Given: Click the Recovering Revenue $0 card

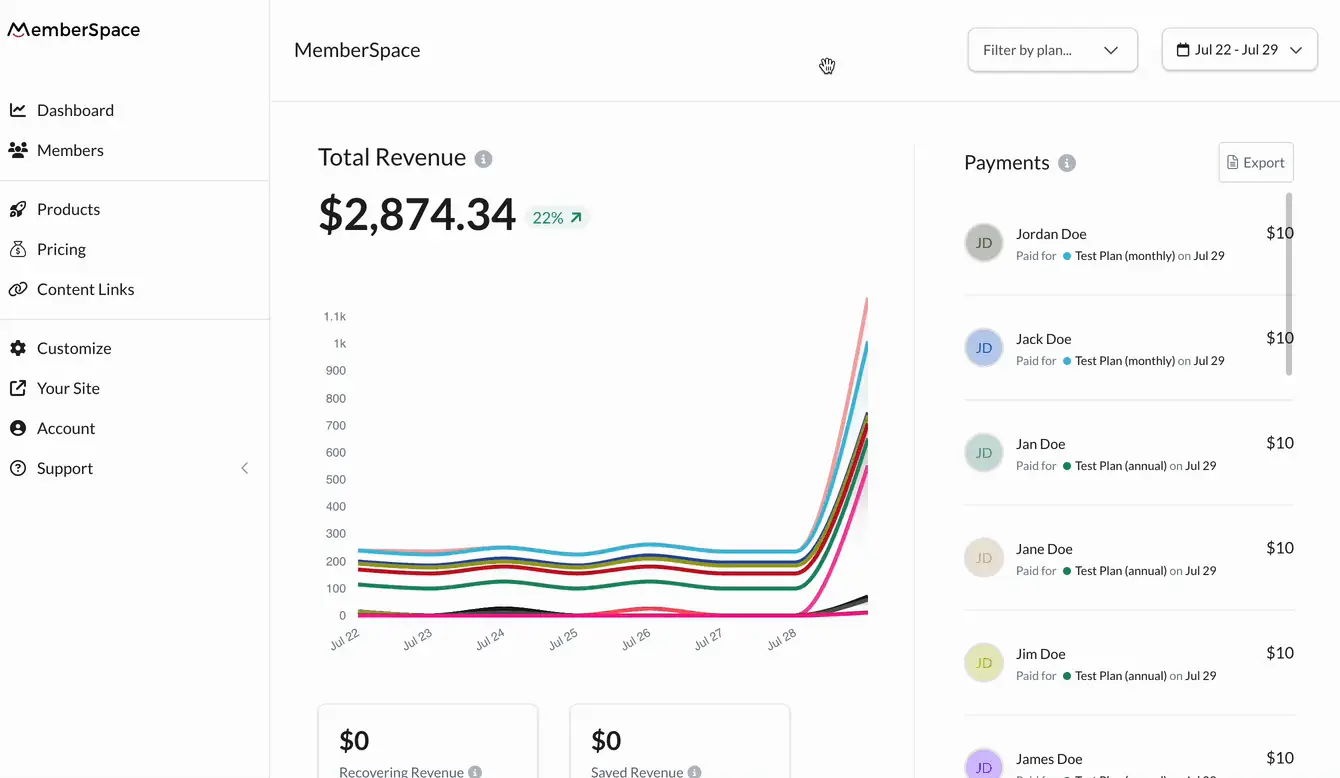Looking at the screenshot, I should 428,742.
